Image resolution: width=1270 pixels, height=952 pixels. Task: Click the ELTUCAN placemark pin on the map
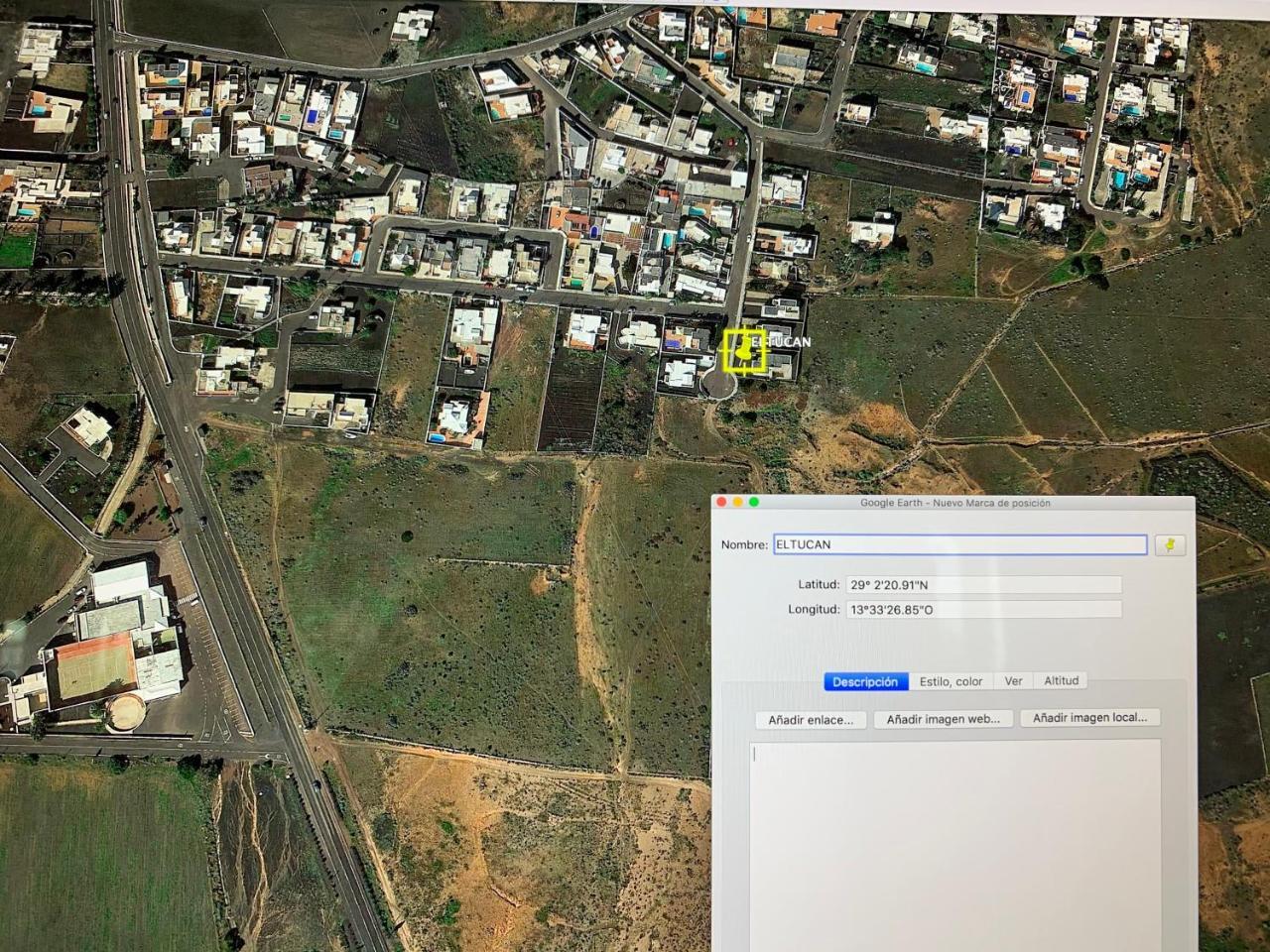coord(743,351)
